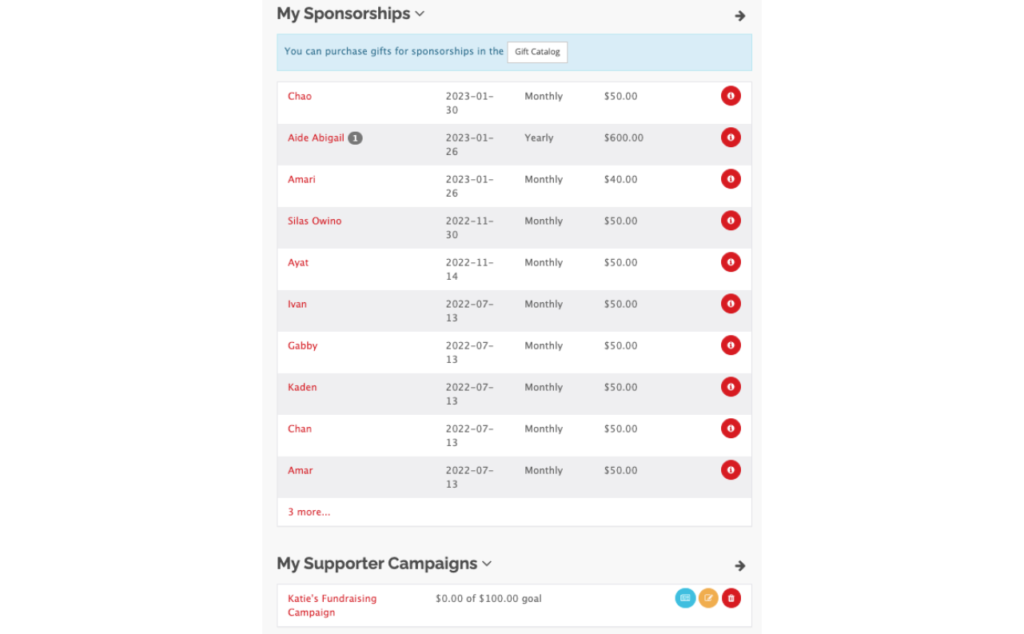Edit Katie's Fundraising Campaign using the orange pencil icon
Screen dimensions: 1024x634
(x=708, y=597)
